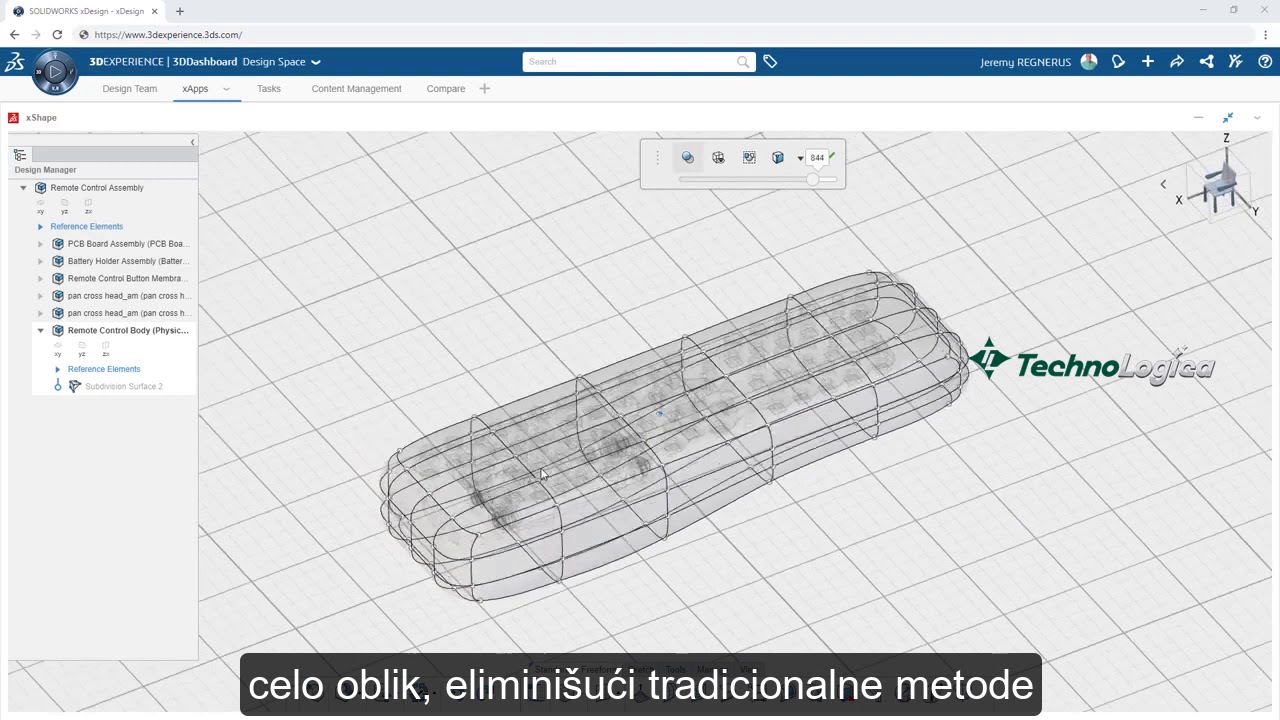Open the 3DEXPERIENCE compass
This screenshot has height=720, width=1280.
click(55, 72)
